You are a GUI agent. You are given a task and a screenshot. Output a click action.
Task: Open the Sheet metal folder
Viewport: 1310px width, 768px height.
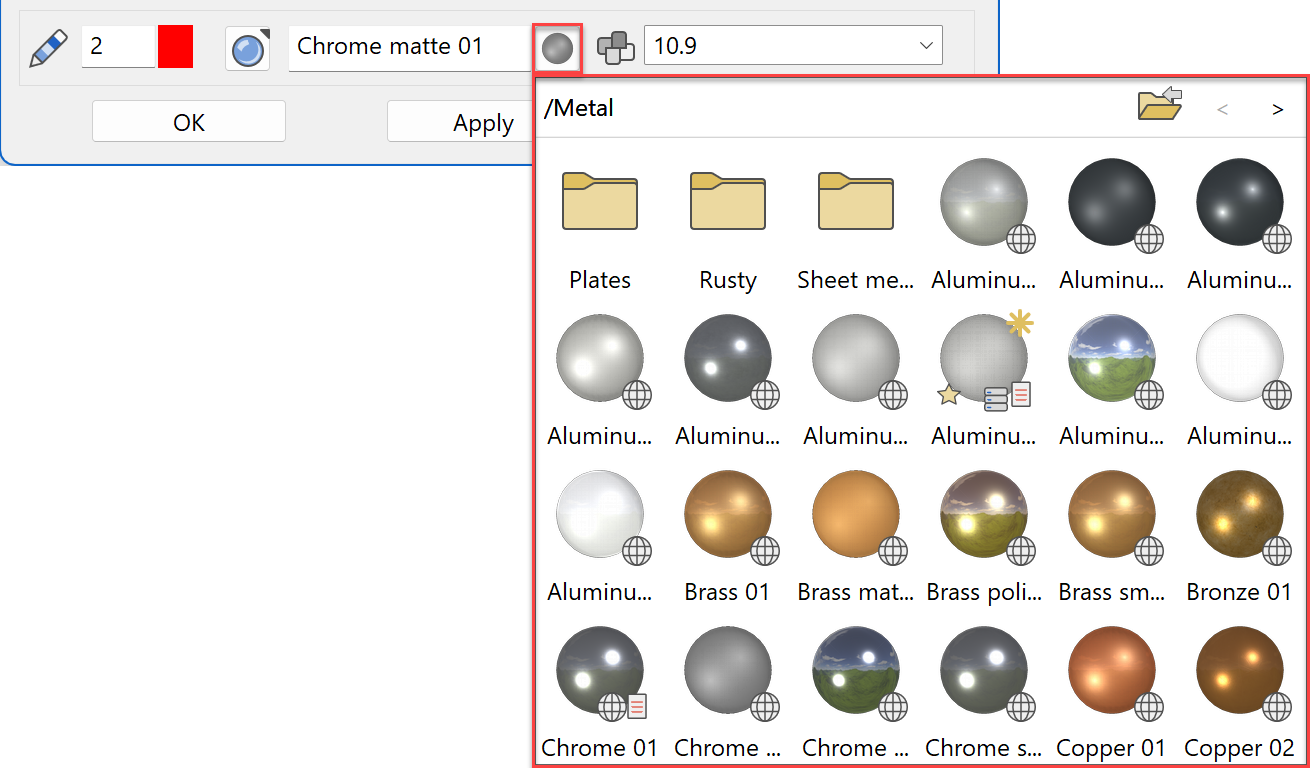(x=855, y=201)
